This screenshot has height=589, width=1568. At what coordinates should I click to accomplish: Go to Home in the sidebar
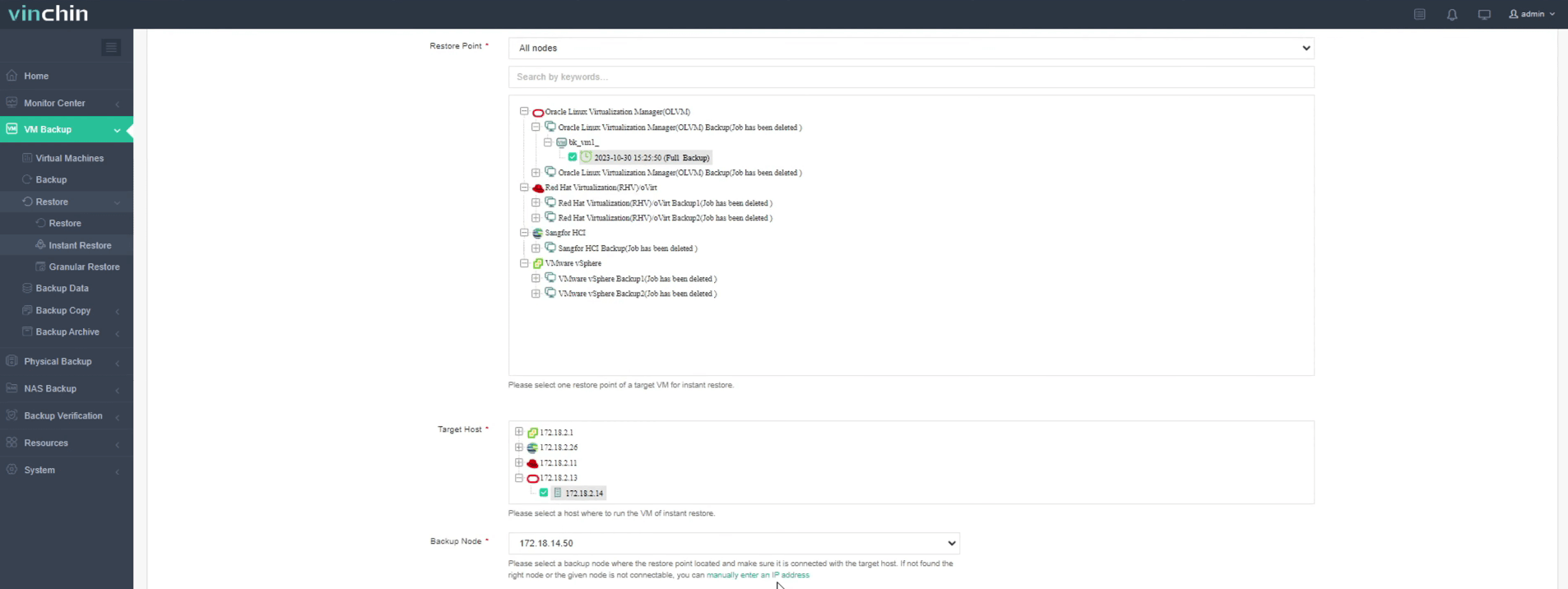pyautogui.click(x=67, y=76)
